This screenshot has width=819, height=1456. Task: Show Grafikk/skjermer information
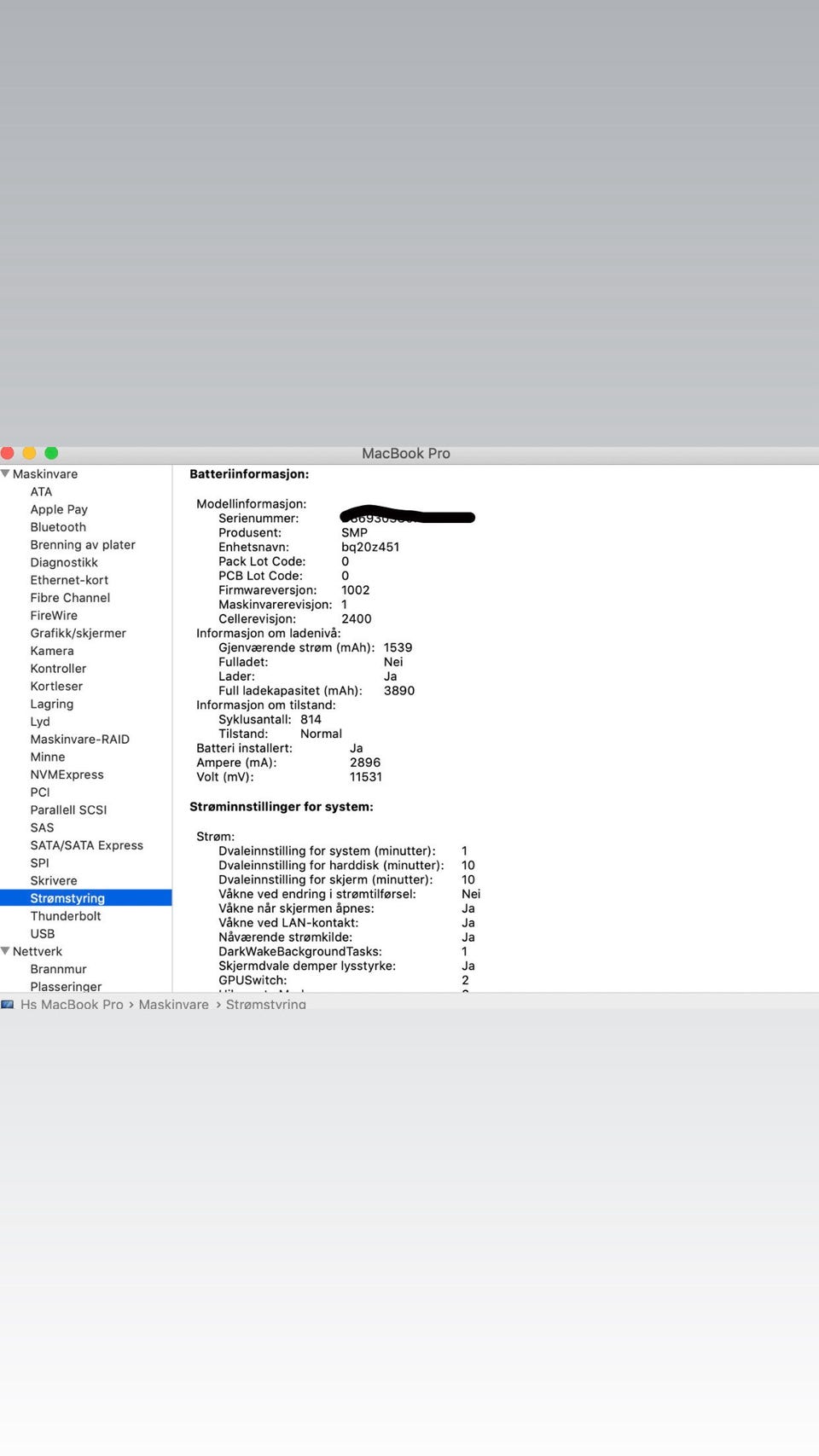(x=78, y=633)
